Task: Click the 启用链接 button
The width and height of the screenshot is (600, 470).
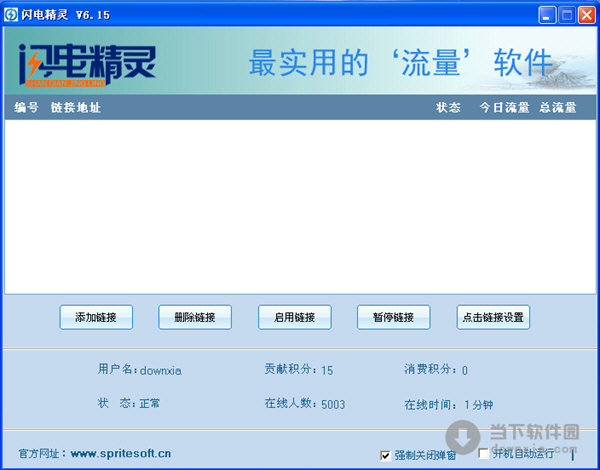Action: click(294, 318)
